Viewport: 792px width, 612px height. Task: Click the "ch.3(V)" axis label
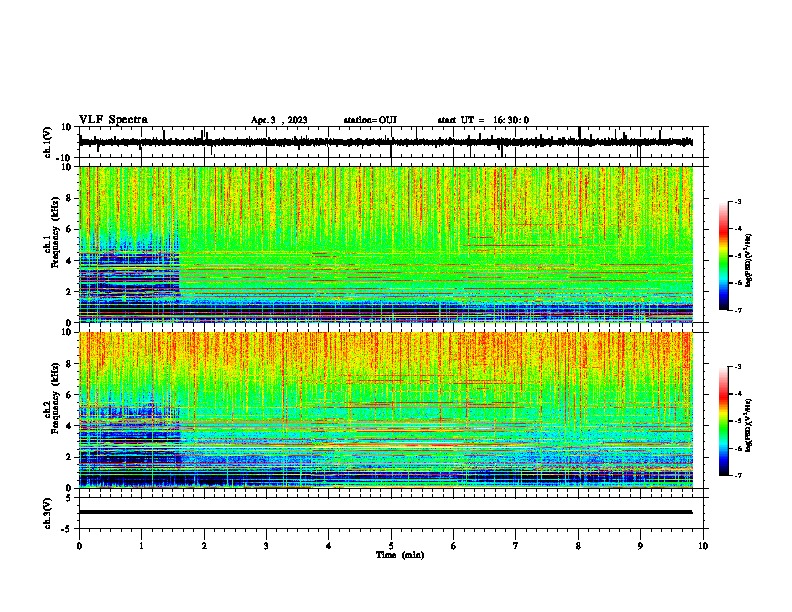pyautogui.click(x=47, y=513)
